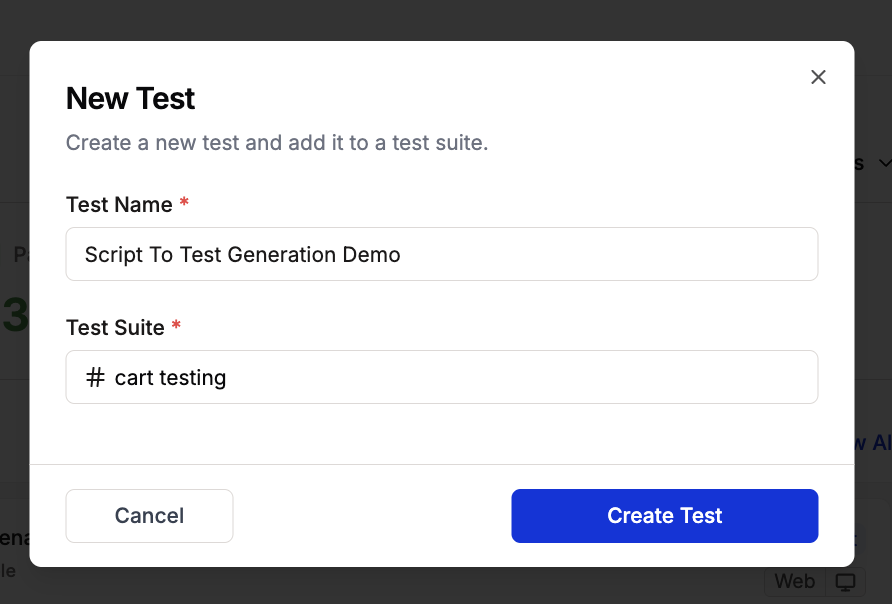The width and height of the screenshot is (892, 604).
Task: Click the dimmed backdrop above the dialog
Action: click(446, 18)
